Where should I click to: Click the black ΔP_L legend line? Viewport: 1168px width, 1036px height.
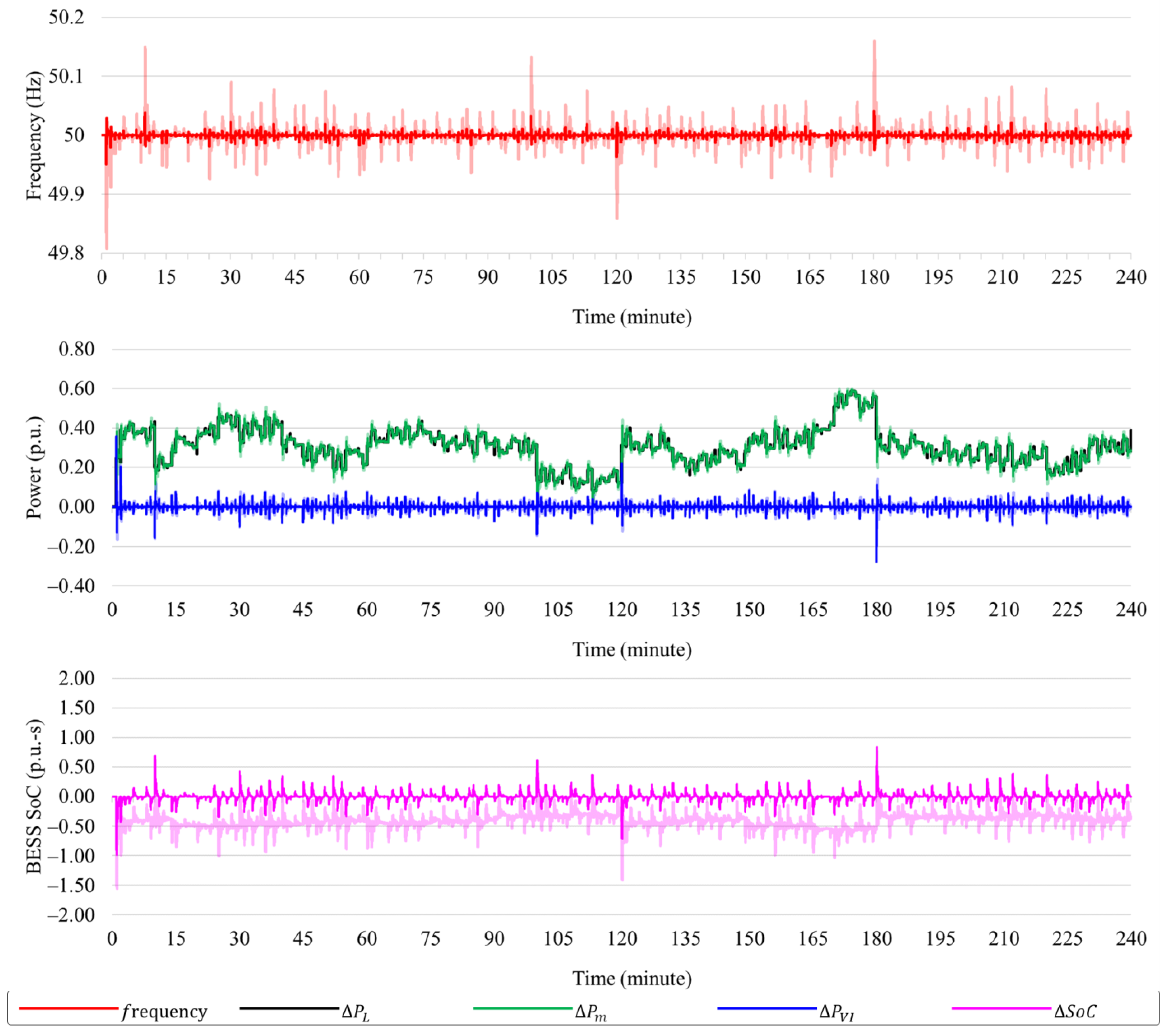(x=289, y=1007)
